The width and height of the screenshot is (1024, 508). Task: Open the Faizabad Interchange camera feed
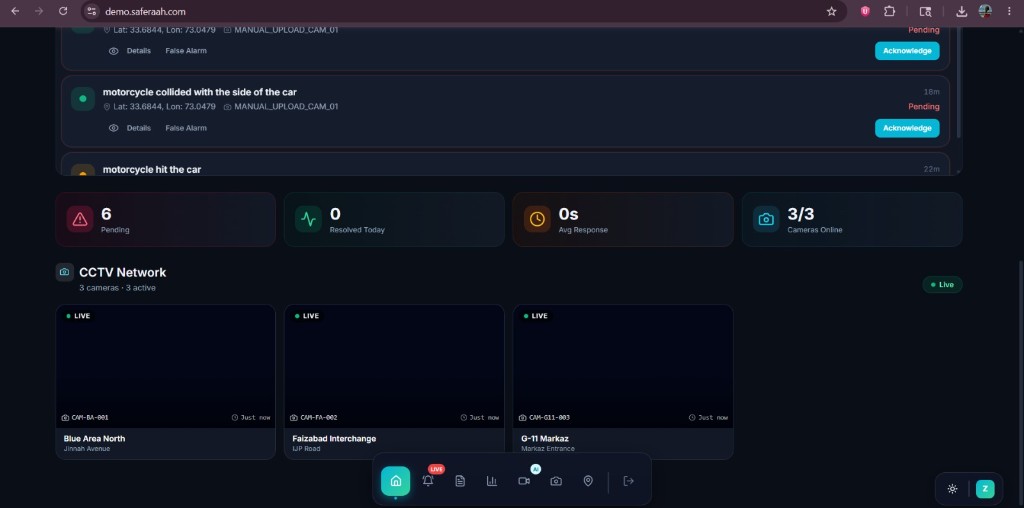pyautogui.click(x=394, y=366)
